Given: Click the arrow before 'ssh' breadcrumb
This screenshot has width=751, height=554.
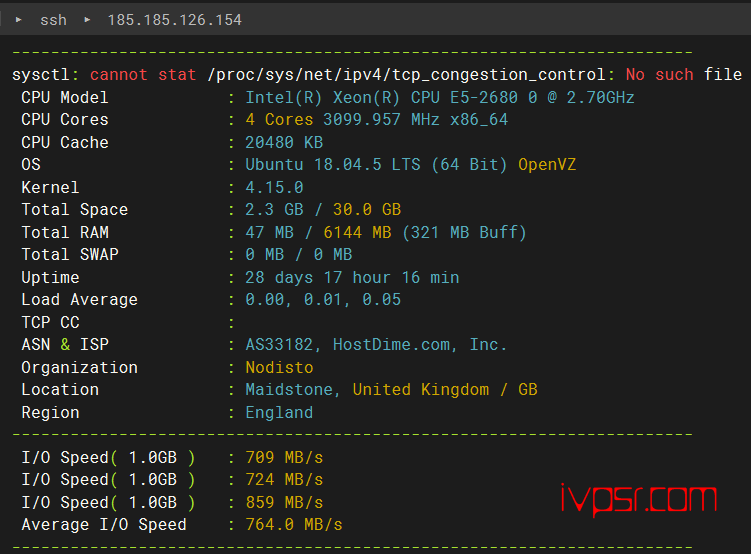Looking at the screenshot, I should tap(19, 20).
